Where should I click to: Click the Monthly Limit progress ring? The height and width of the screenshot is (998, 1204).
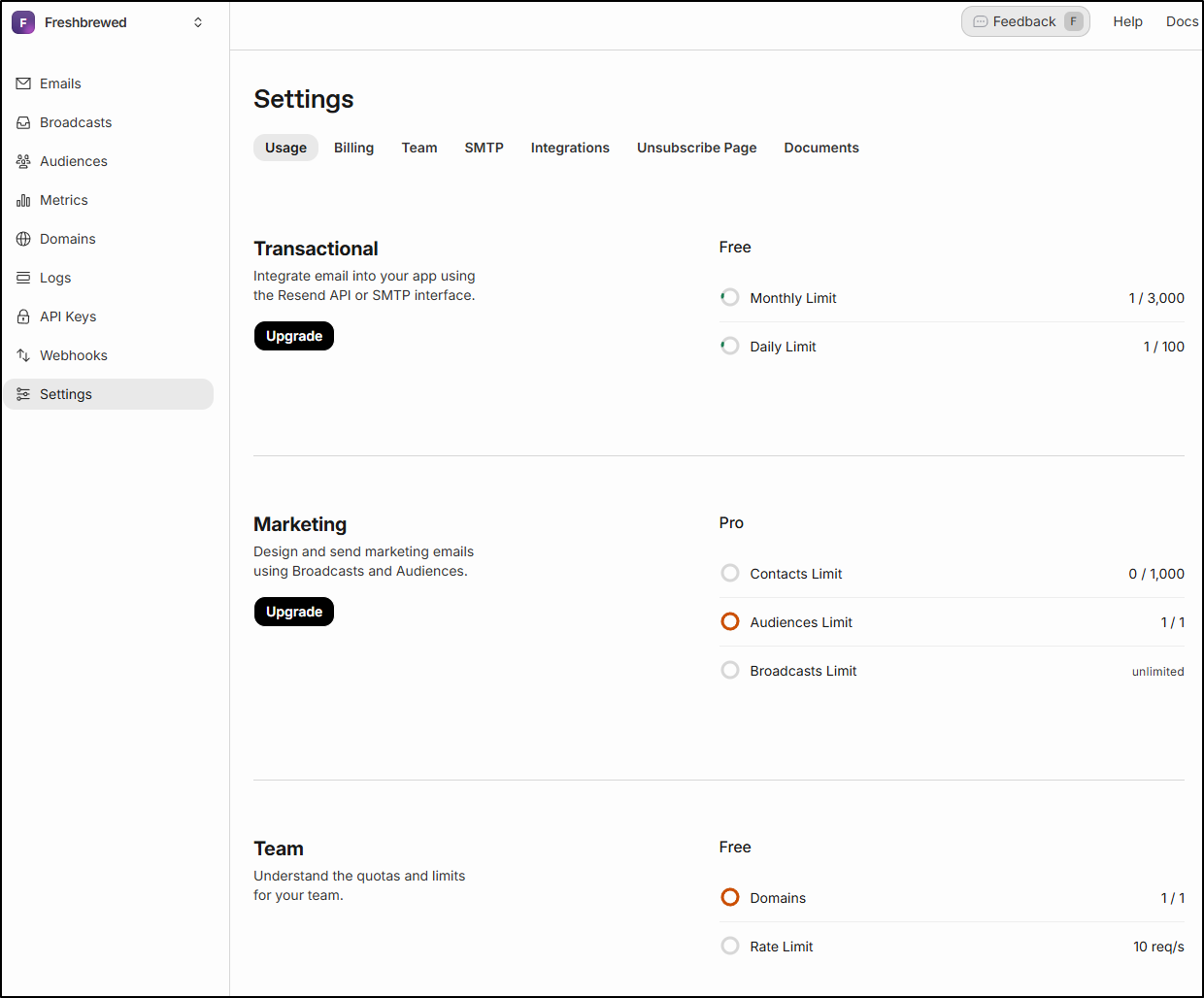pos(730,297)
